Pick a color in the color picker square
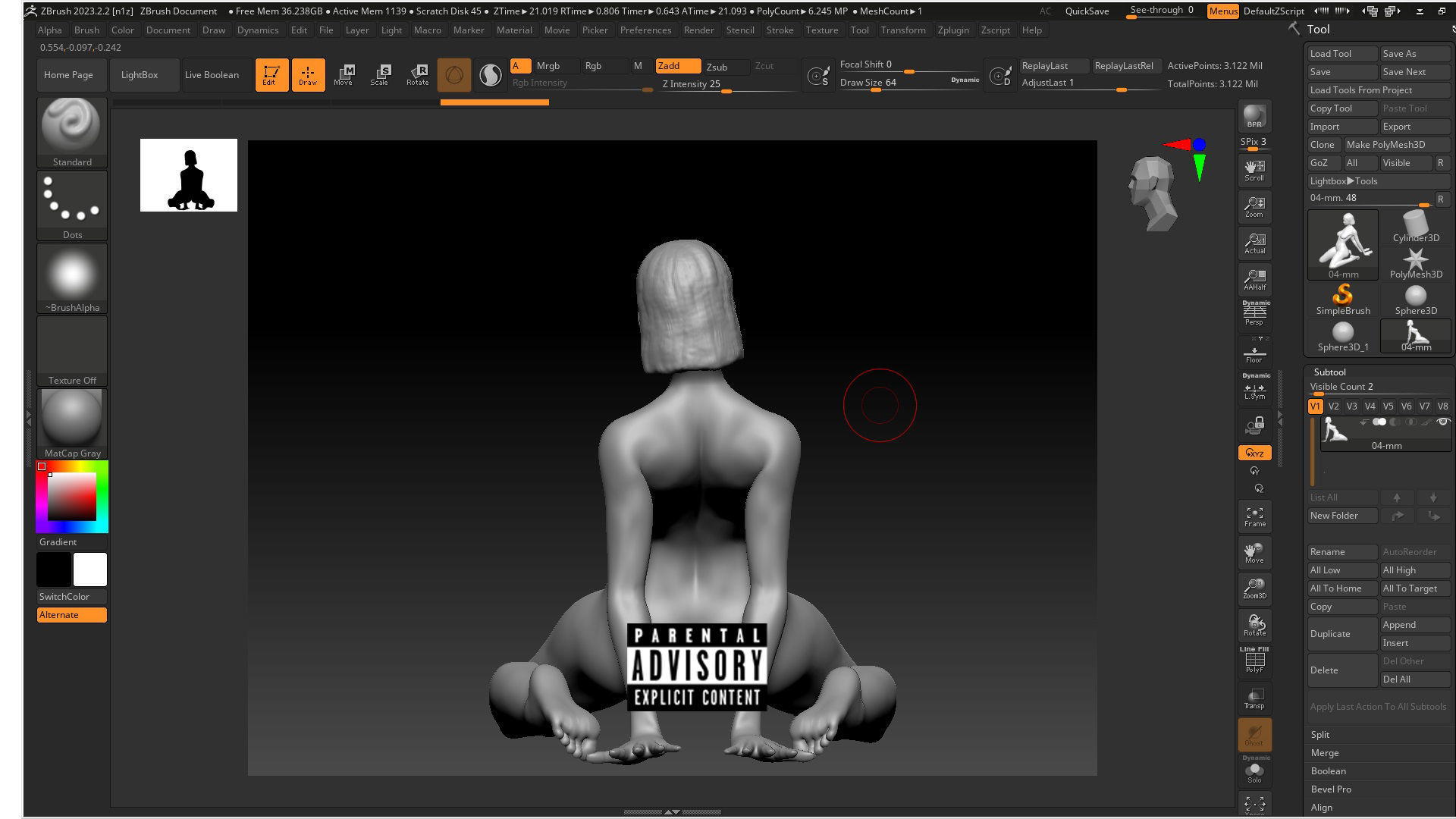Image resolution: width=1456 pixels, height=819 pixels. pos(72,497)
